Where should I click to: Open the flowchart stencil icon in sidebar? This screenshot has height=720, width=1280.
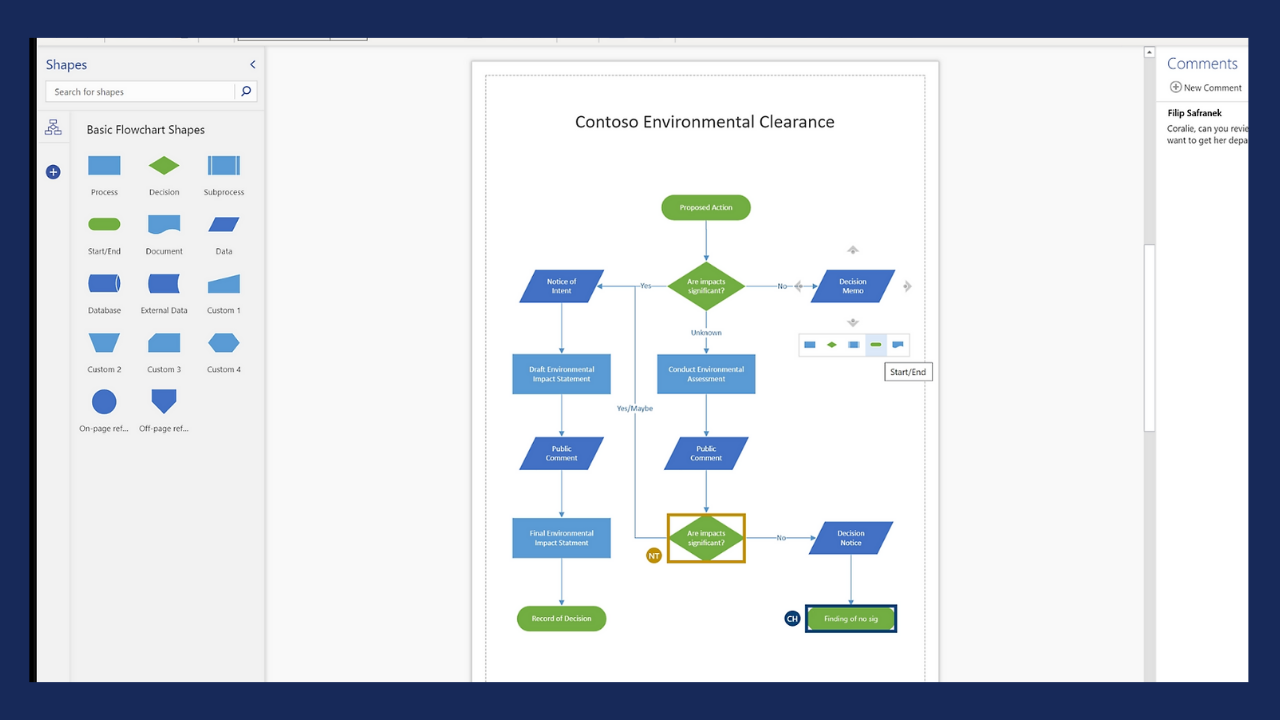(x=53, y=128)
